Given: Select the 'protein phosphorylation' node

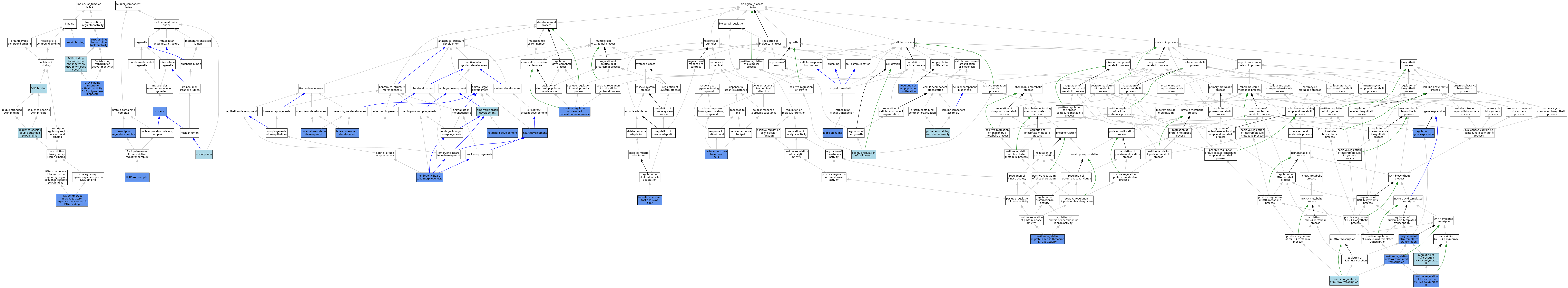Looking at the screenshot, I should click(1084, 155).
